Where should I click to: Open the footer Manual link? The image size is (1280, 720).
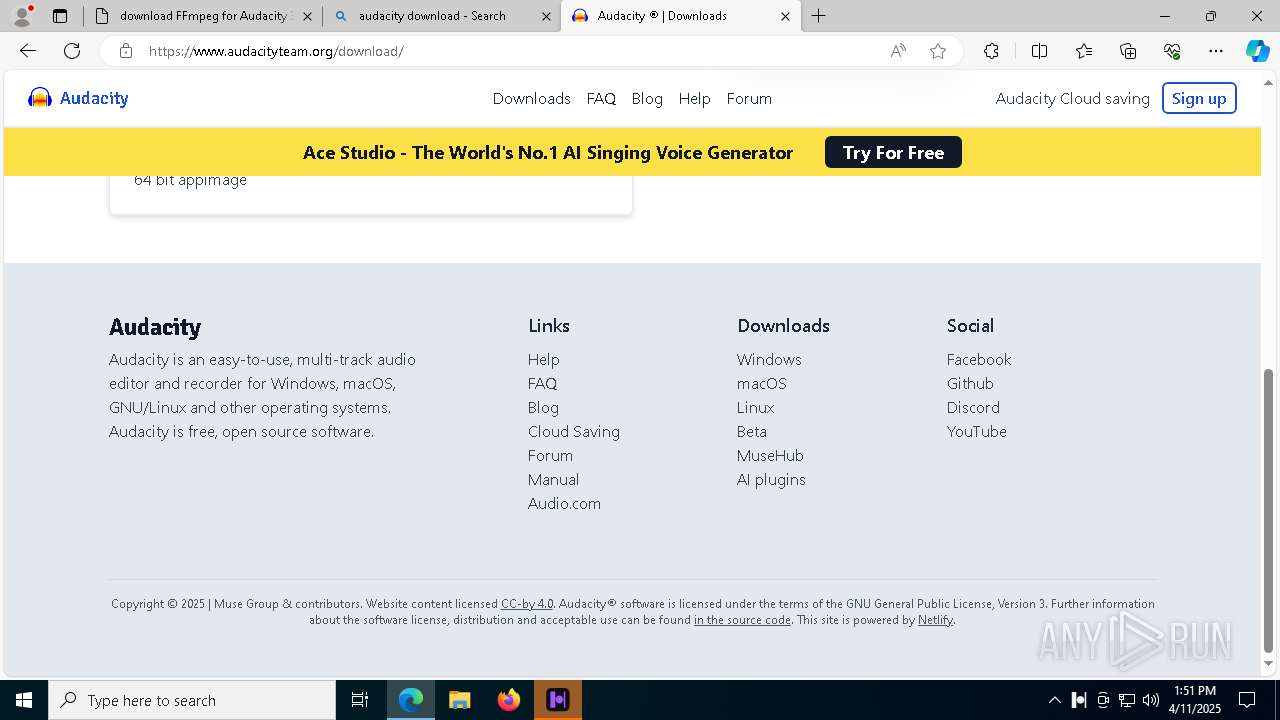(553, 479)
